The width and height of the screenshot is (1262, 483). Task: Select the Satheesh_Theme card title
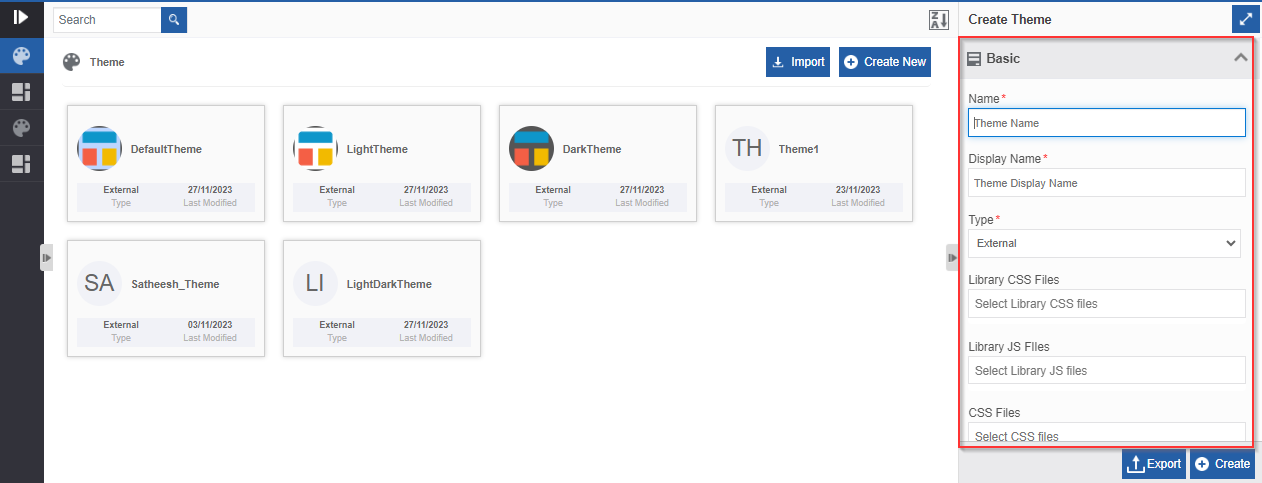point(175,284)
